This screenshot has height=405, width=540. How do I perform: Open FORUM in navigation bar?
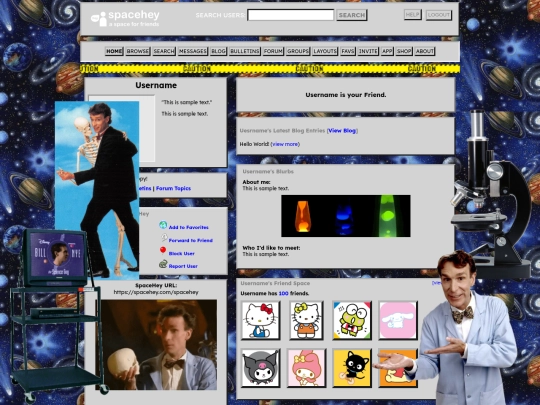tap(273, 51)
